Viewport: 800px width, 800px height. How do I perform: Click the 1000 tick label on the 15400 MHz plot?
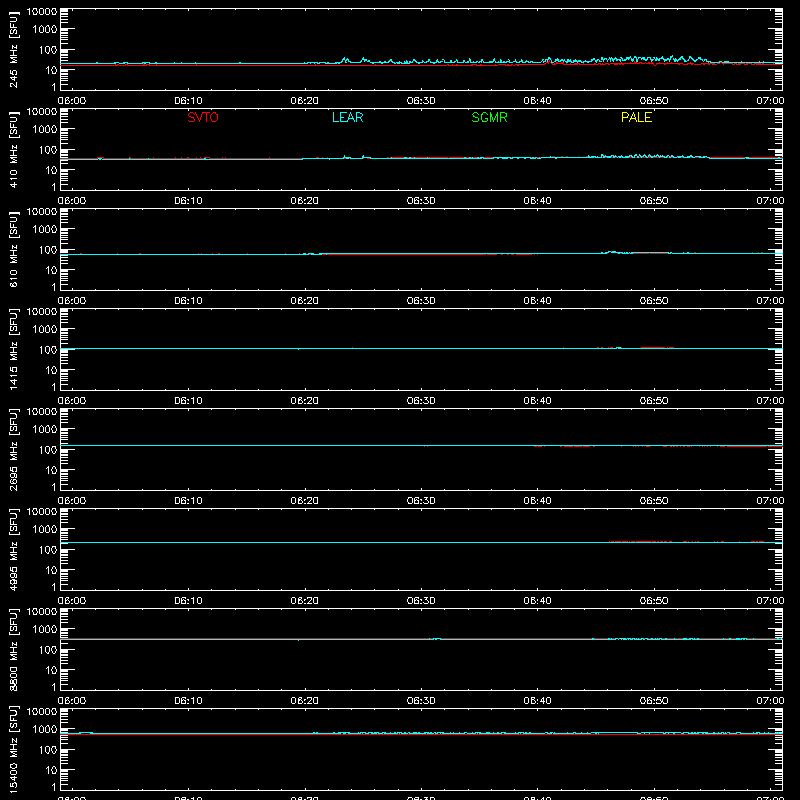pos(45,729)
